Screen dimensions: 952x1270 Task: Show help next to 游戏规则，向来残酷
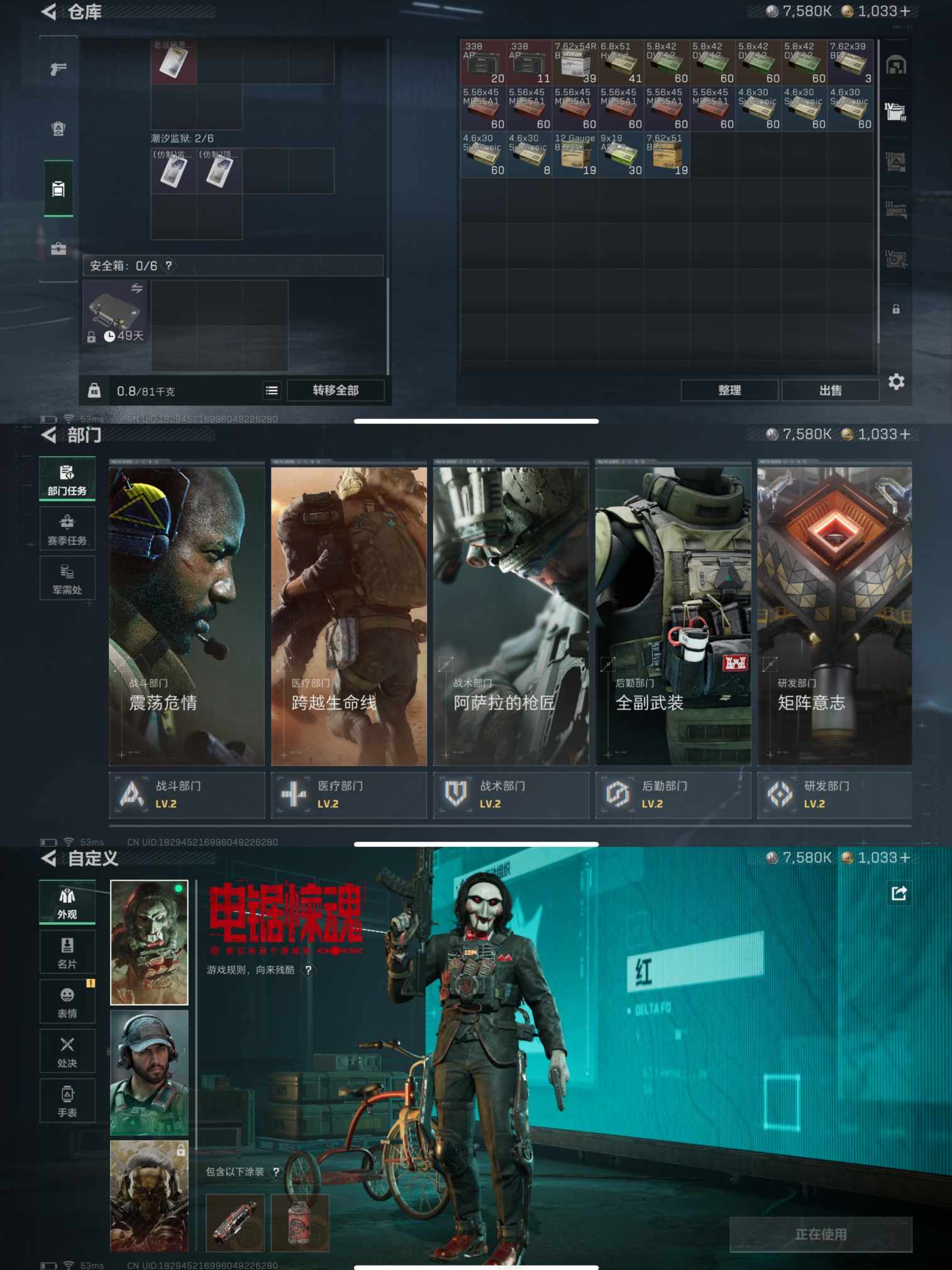point(308,970)
